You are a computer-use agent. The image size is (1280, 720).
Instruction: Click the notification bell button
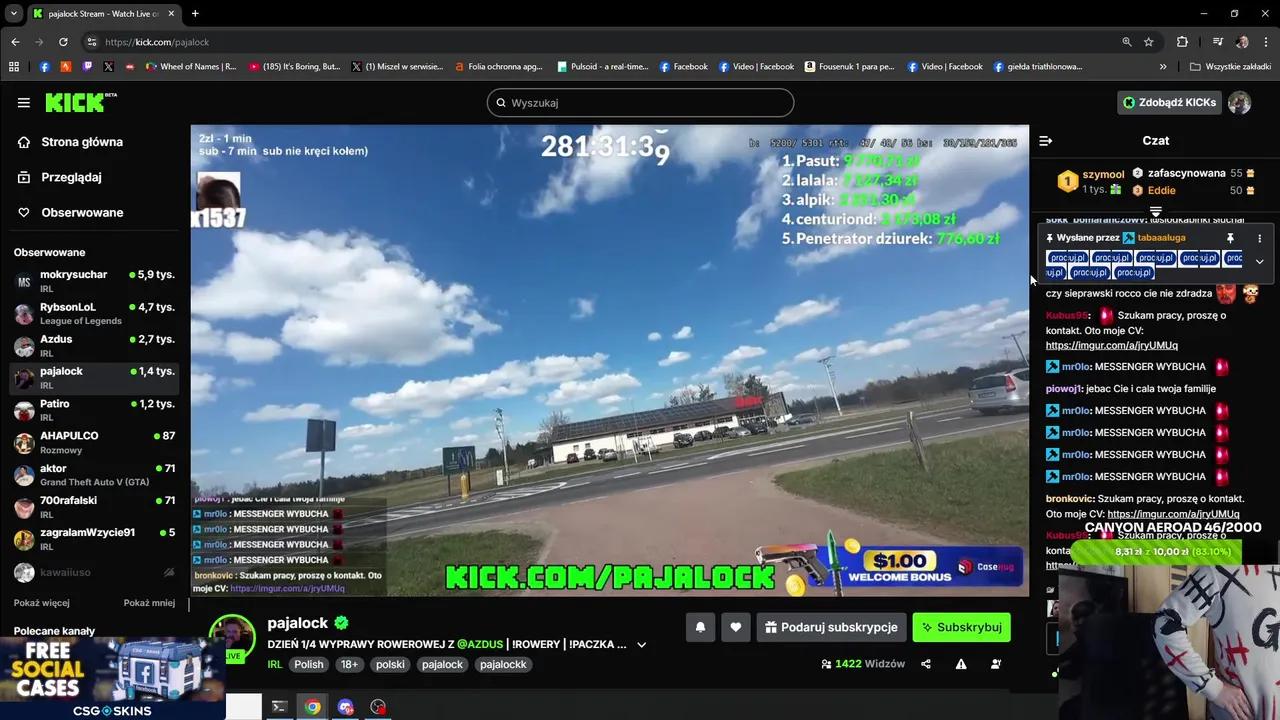700,627
